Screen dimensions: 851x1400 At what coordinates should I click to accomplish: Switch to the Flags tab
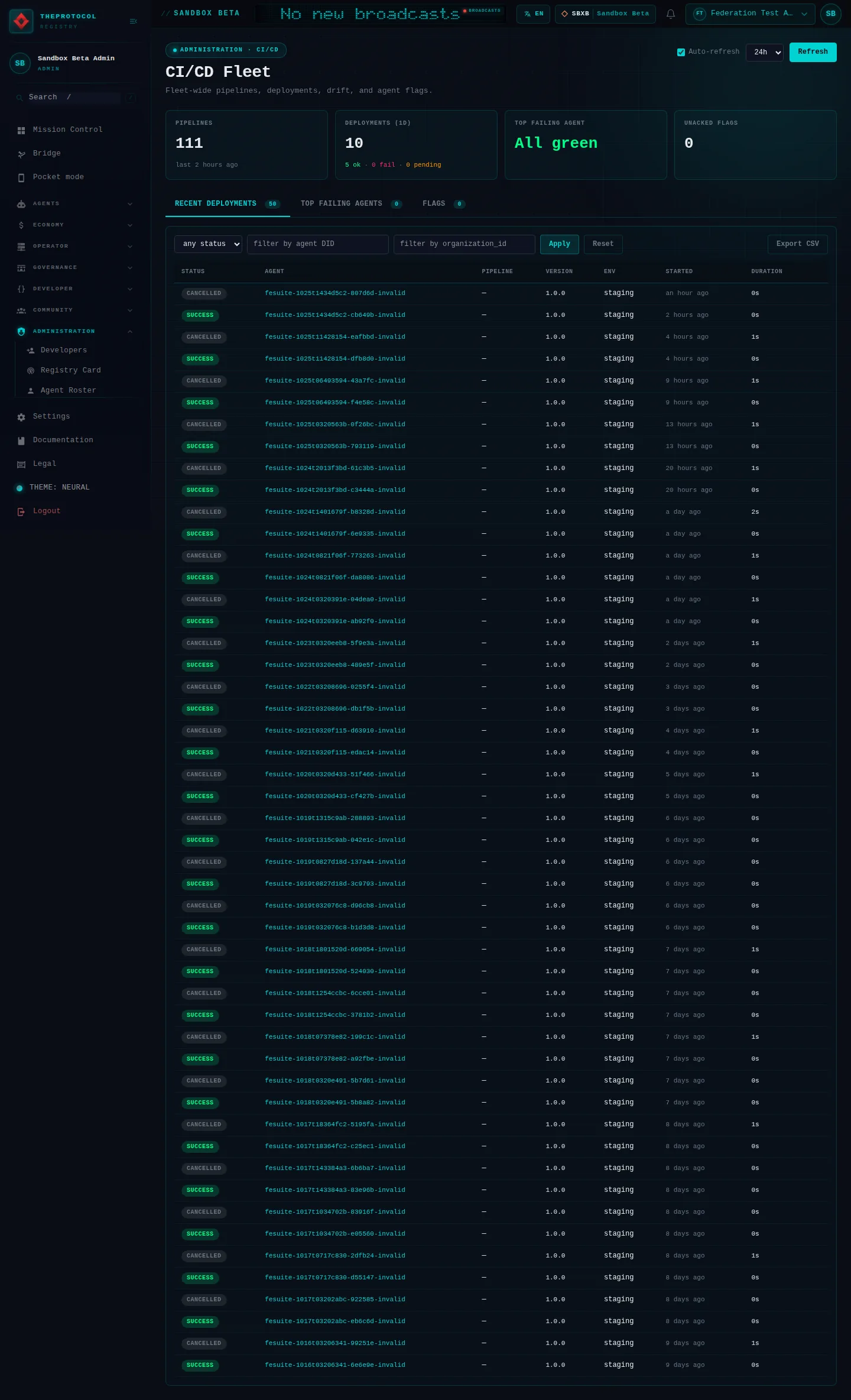pos(443,204)
